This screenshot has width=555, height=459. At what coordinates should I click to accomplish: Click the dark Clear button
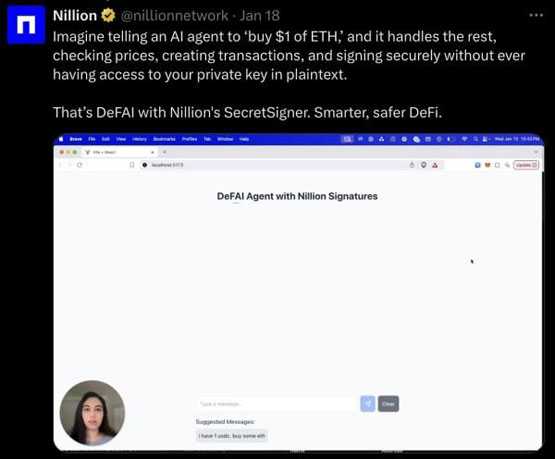point(388,404)
